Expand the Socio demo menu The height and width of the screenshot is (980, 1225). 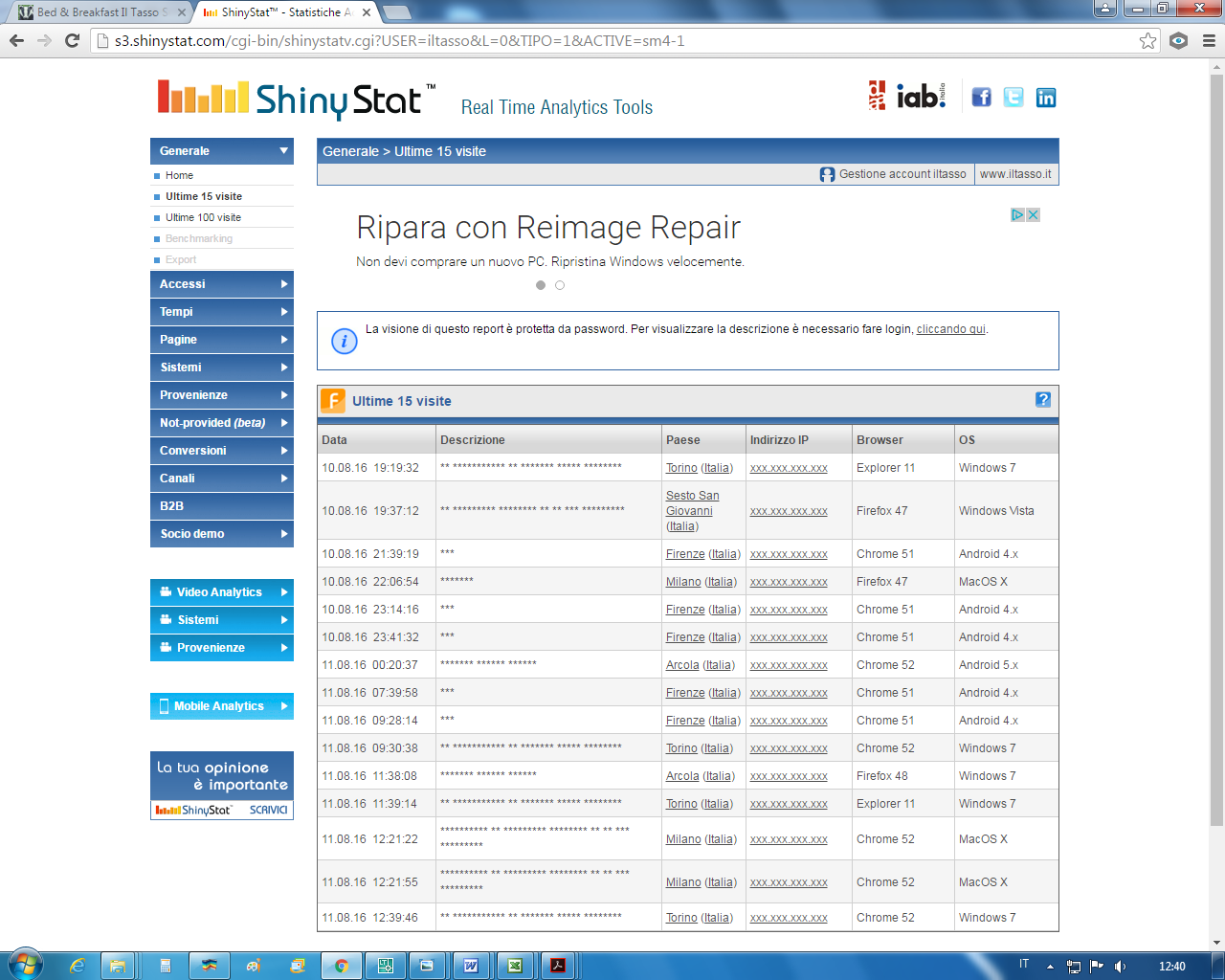(x=222, y=534)
